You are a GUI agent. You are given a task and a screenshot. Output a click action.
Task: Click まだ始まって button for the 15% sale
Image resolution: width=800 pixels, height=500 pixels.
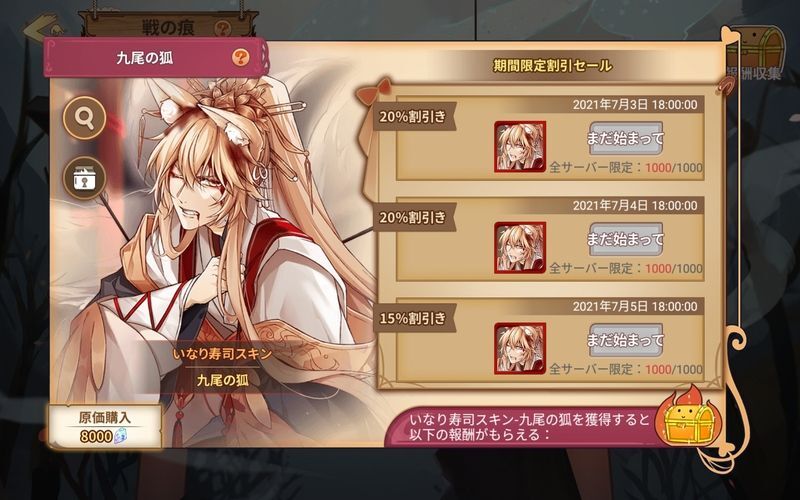[x=626, y=340]
